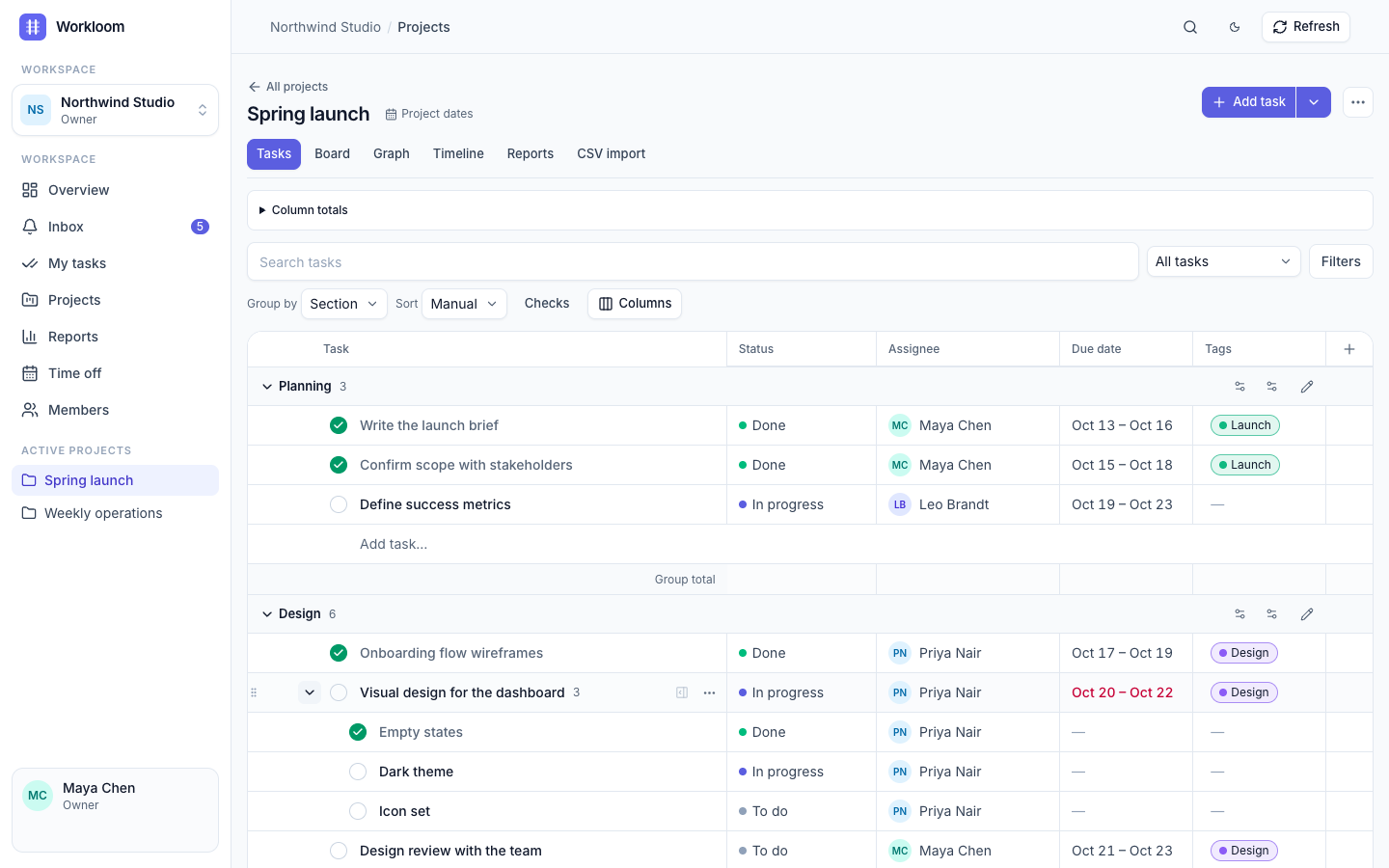The height and width of the screenshot is (868, 1389).
Task: Mark Icon set subtask complete
Action: [358, 811]
